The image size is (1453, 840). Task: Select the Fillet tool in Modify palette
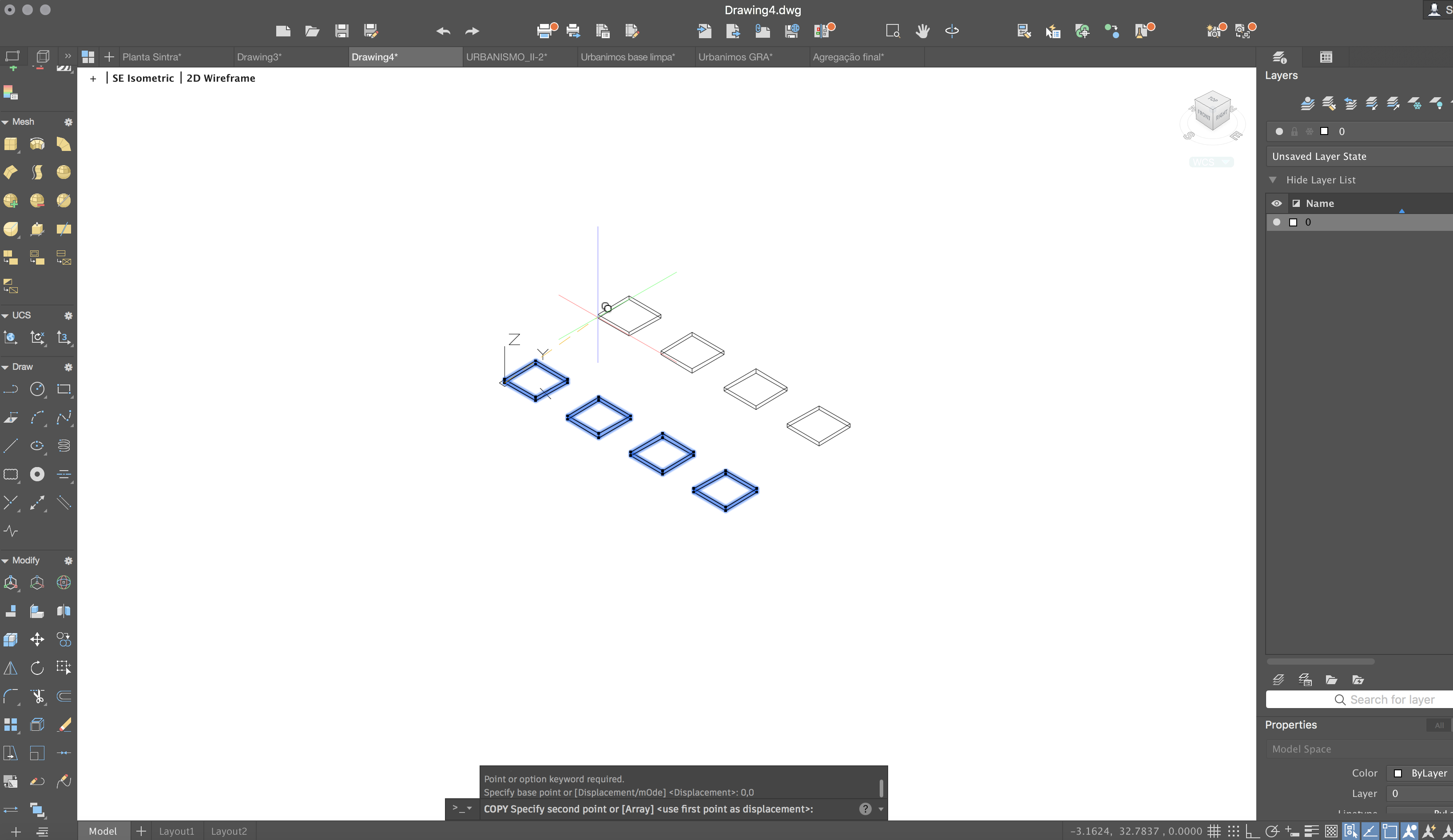[11, 697]
